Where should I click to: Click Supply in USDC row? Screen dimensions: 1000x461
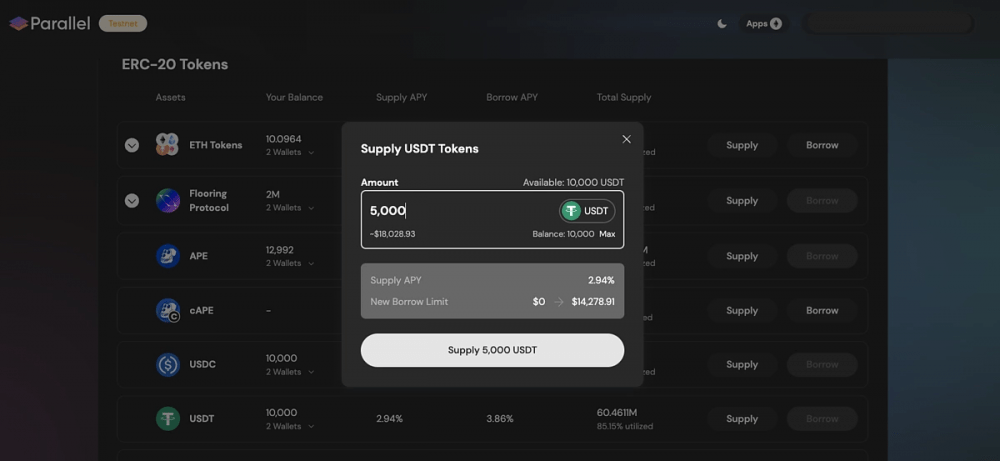tap(742, 365)
